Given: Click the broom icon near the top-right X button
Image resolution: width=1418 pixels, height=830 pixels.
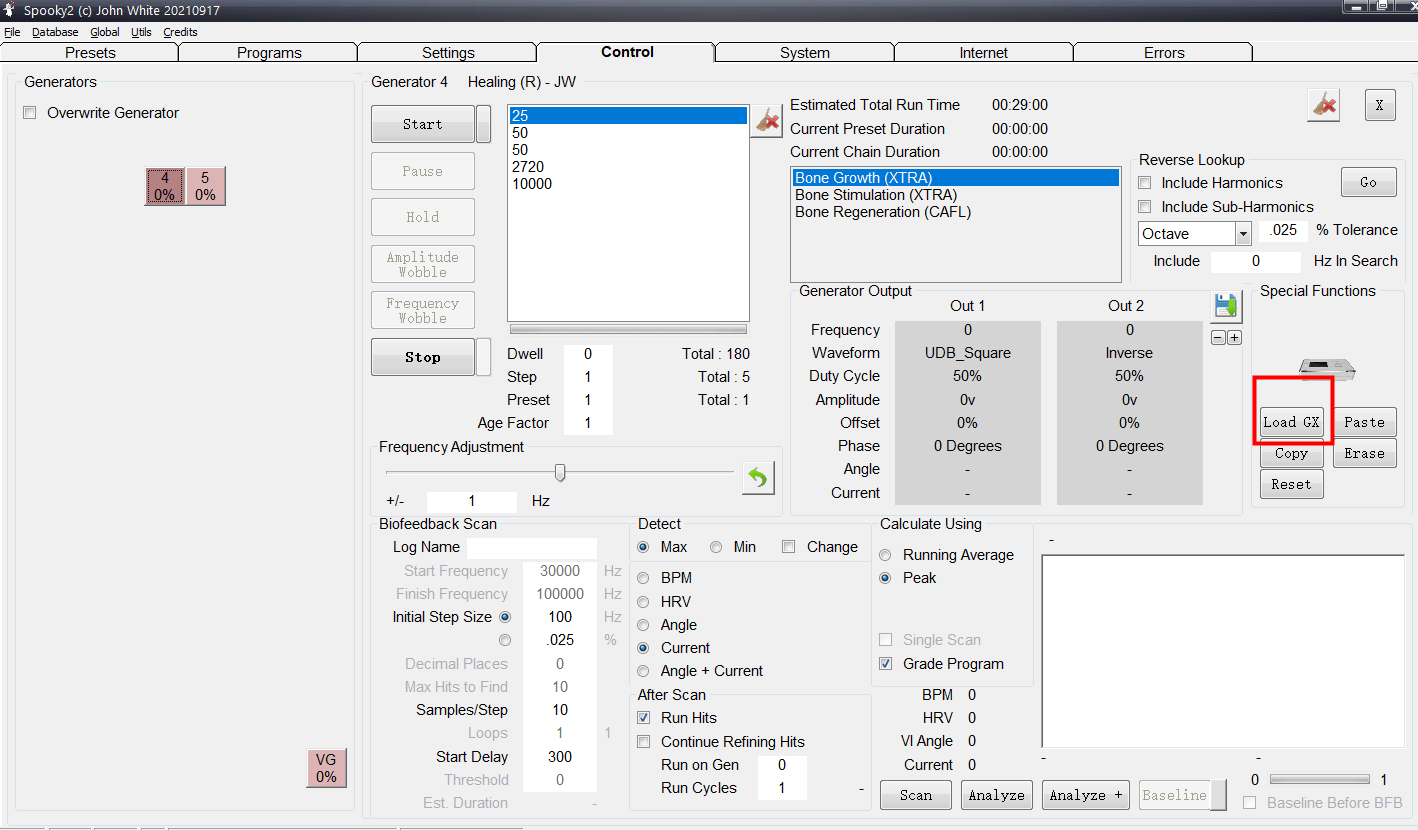Looking at the screenshot, I should (x=1324, y=105).
